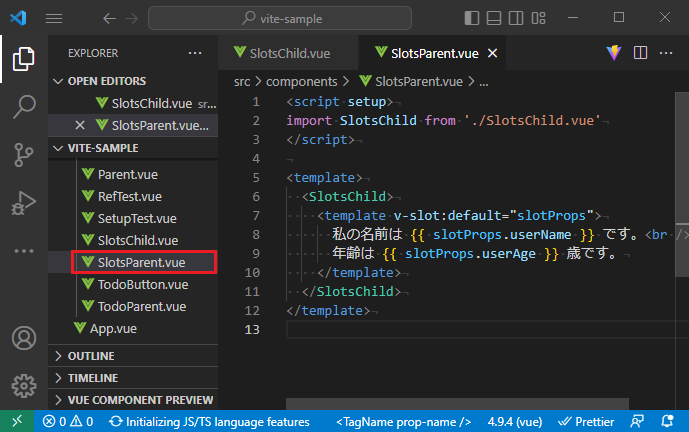
Task: Click the slotProps.userAge expression in line 9
Action: [470, 254]
